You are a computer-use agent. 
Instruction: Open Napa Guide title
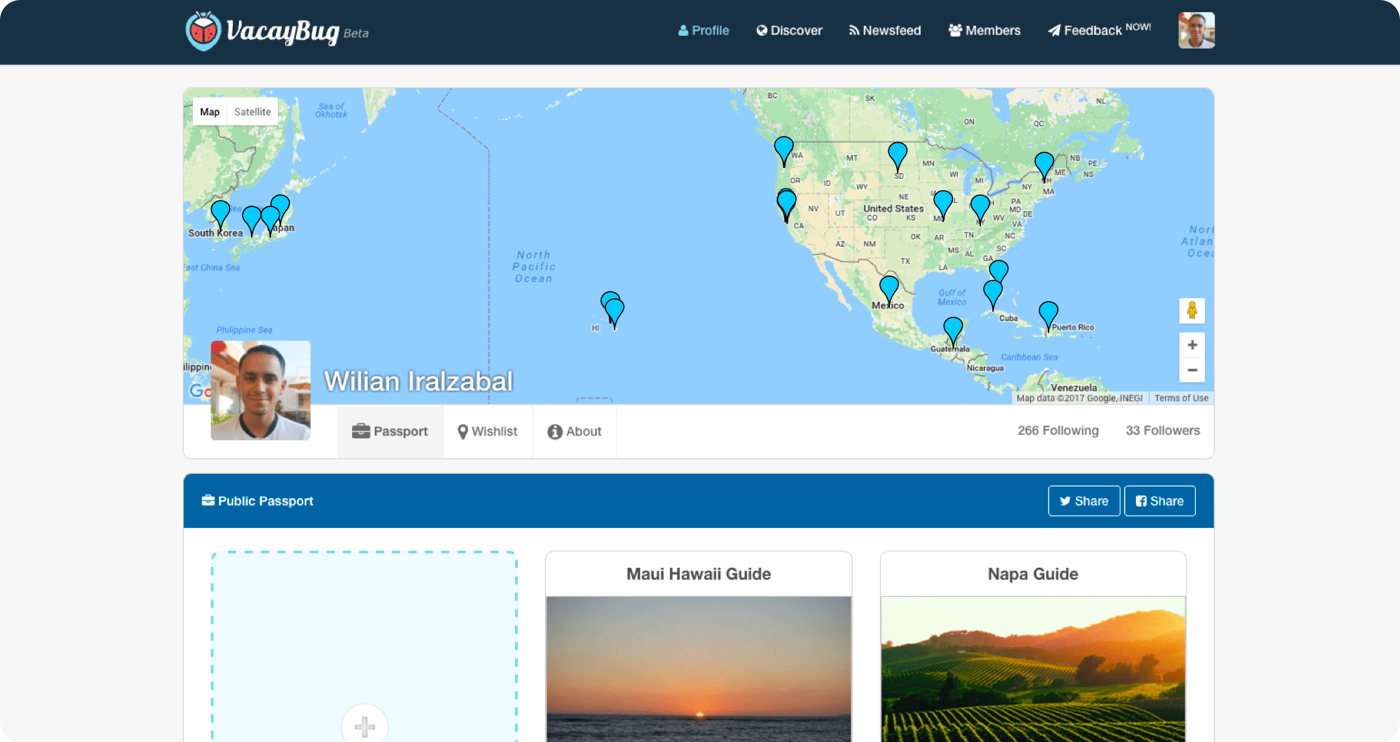1033,574
